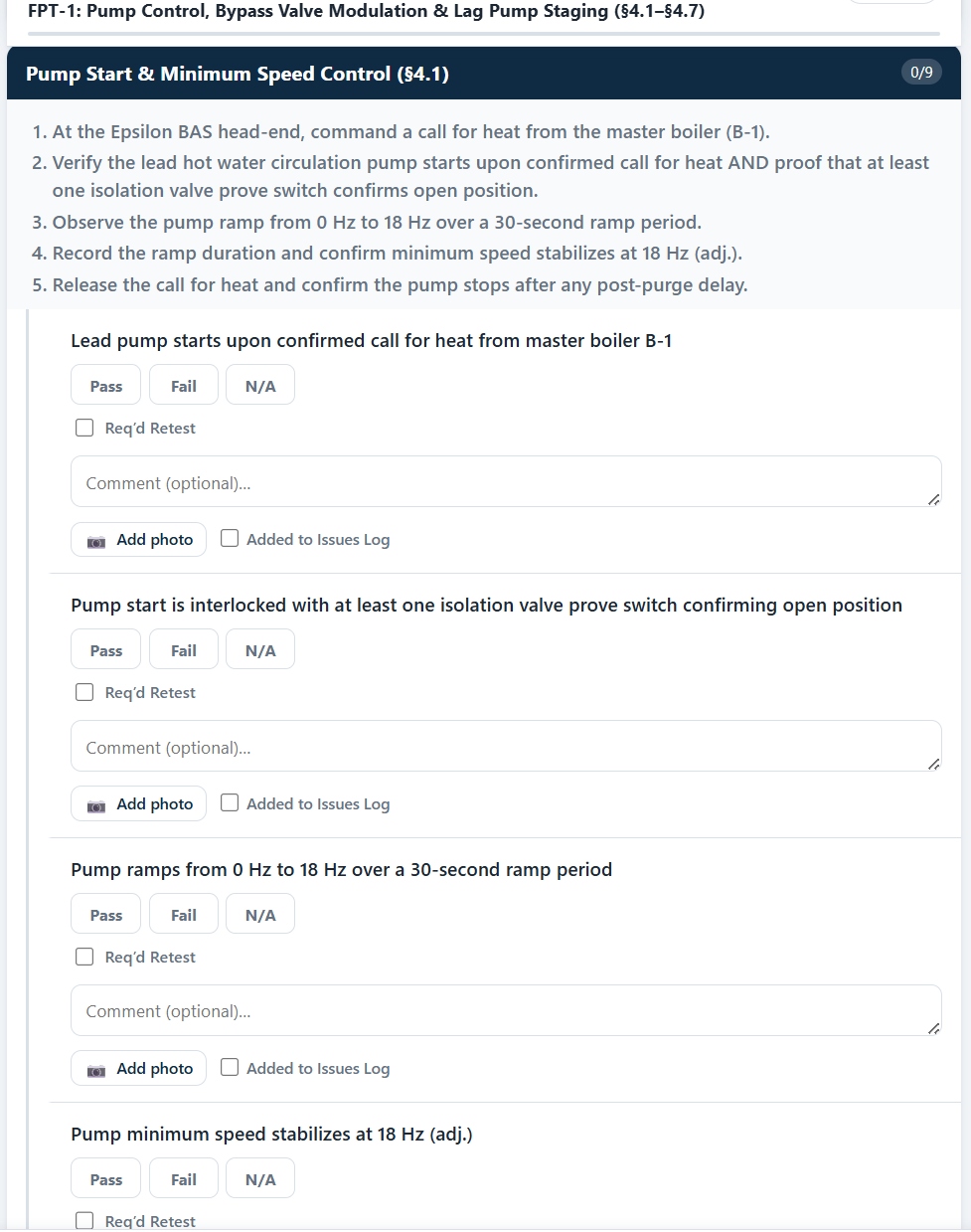The image size is (971, 1232).
Task: Click camera icon for pump ramp photo
Action: [96, 1069]
